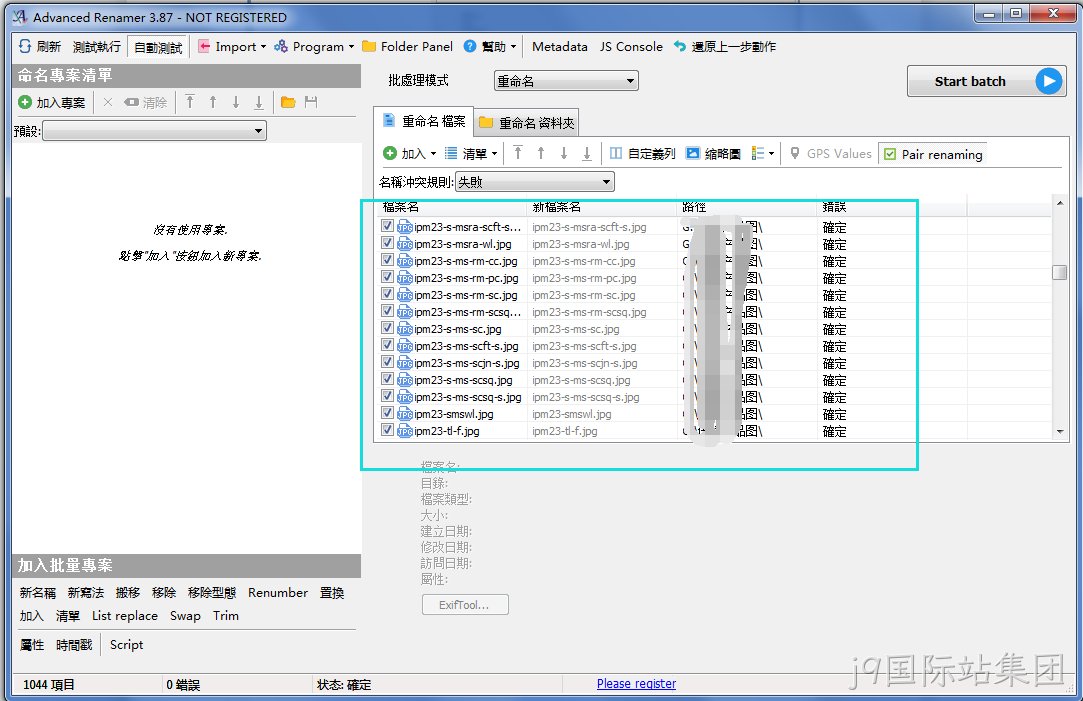
Task: Click the refresh icon in the toolbar
Action: point(25,46)
